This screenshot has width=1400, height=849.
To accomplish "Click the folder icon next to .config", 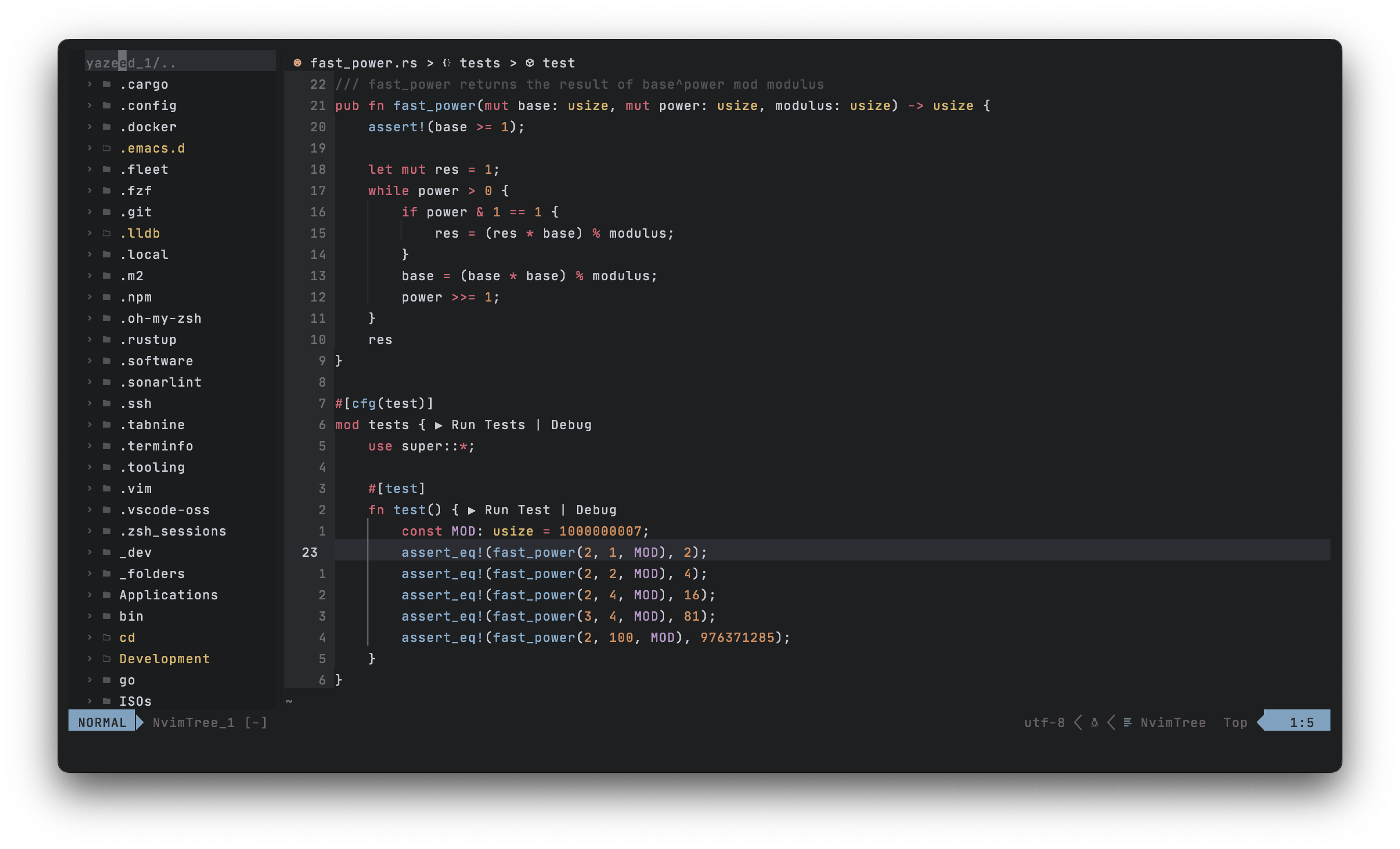I will tap(106, 105).
